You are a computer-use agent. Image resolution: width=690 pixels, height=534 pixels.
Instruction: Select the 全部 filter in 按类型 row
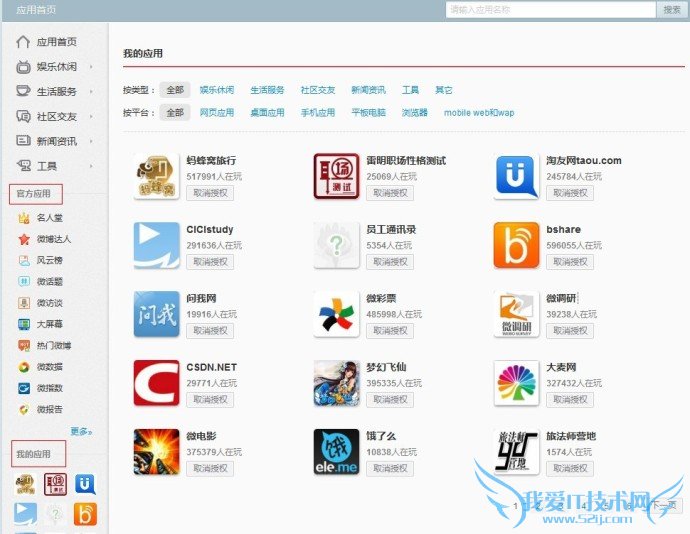point(175,90)
